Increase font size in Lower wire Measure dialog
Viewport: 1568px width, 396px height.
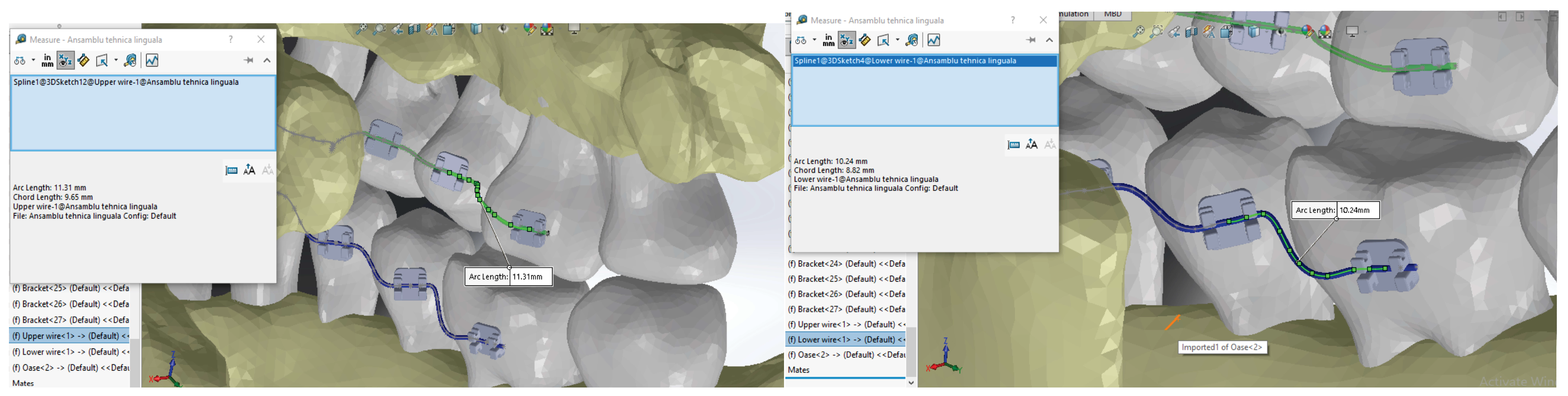point(1031,145)
